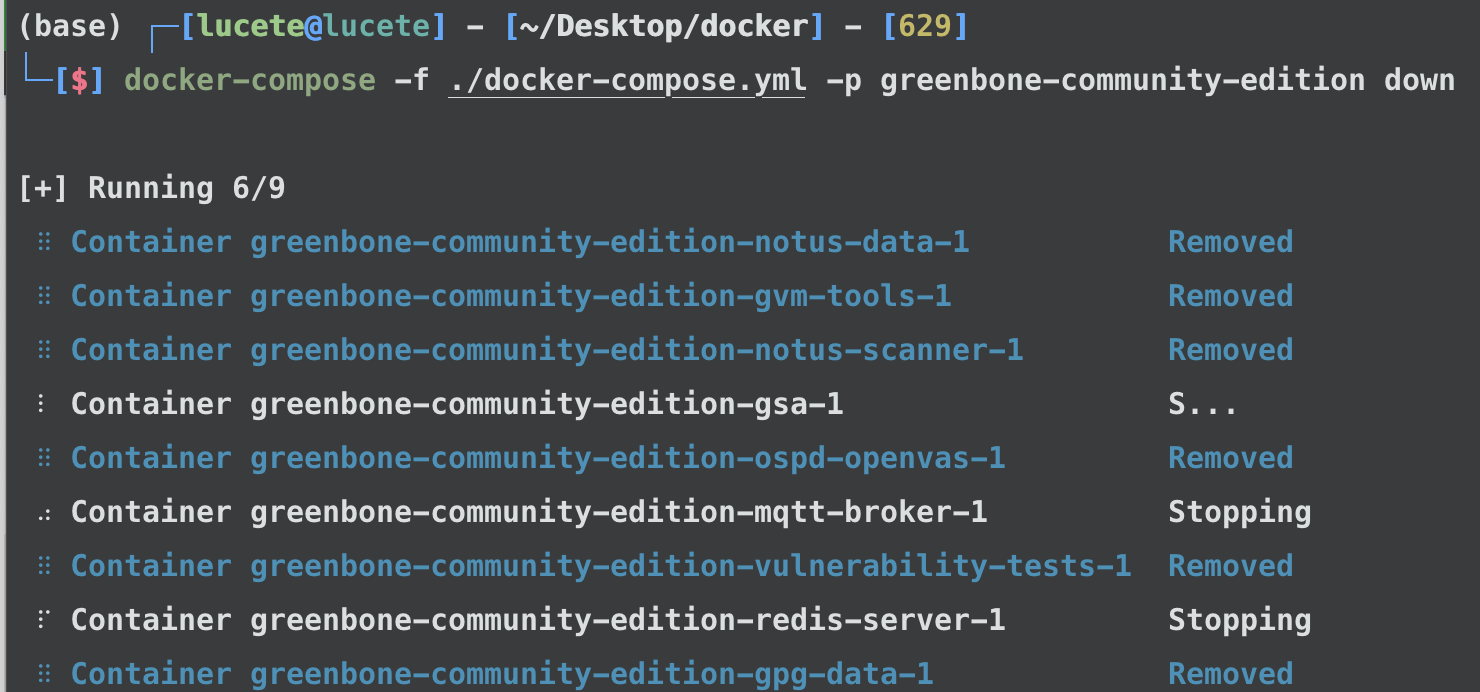Click the spinner before the gsa-1 row
Screen dimensions: 1480x692
[x=42, y=404]
